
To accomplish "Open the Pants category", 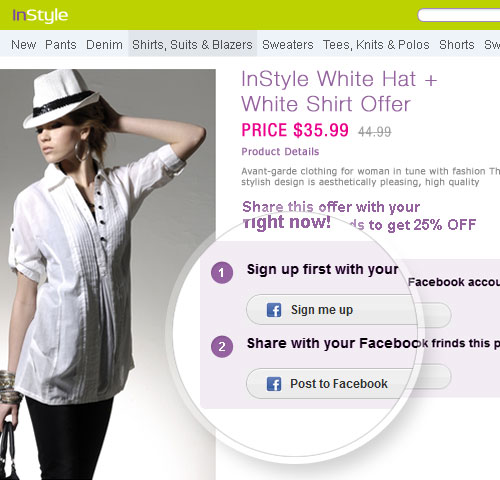I will pos(61,45).
